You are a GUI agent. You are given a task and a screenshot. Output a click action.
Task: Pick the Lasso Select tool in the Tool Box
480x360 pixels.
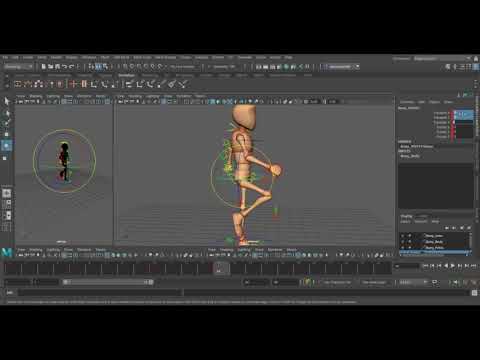6,113
